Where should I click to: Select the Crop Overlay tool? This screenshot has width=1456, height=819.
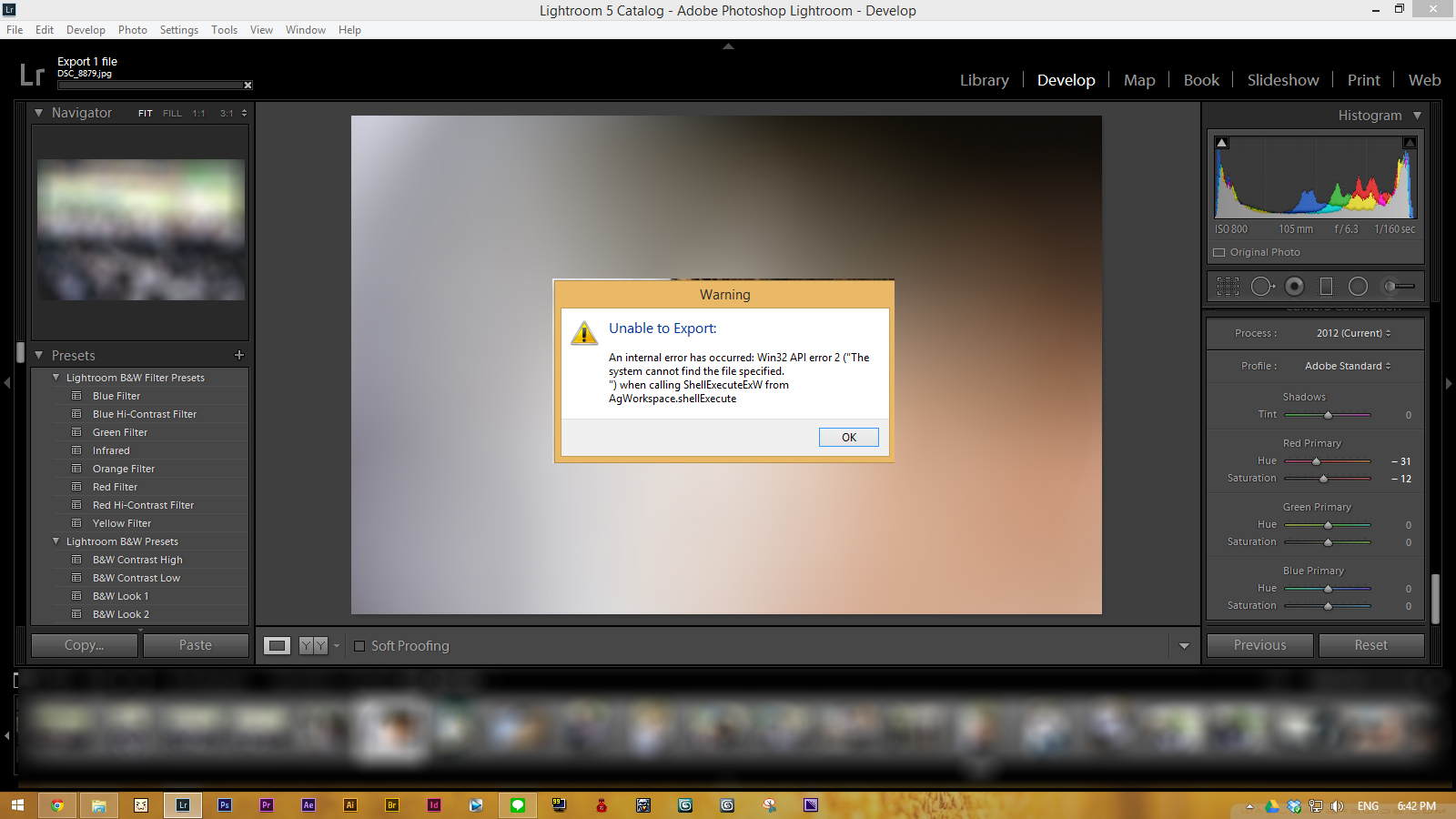pyautogui.click(x=1228, y=287)
